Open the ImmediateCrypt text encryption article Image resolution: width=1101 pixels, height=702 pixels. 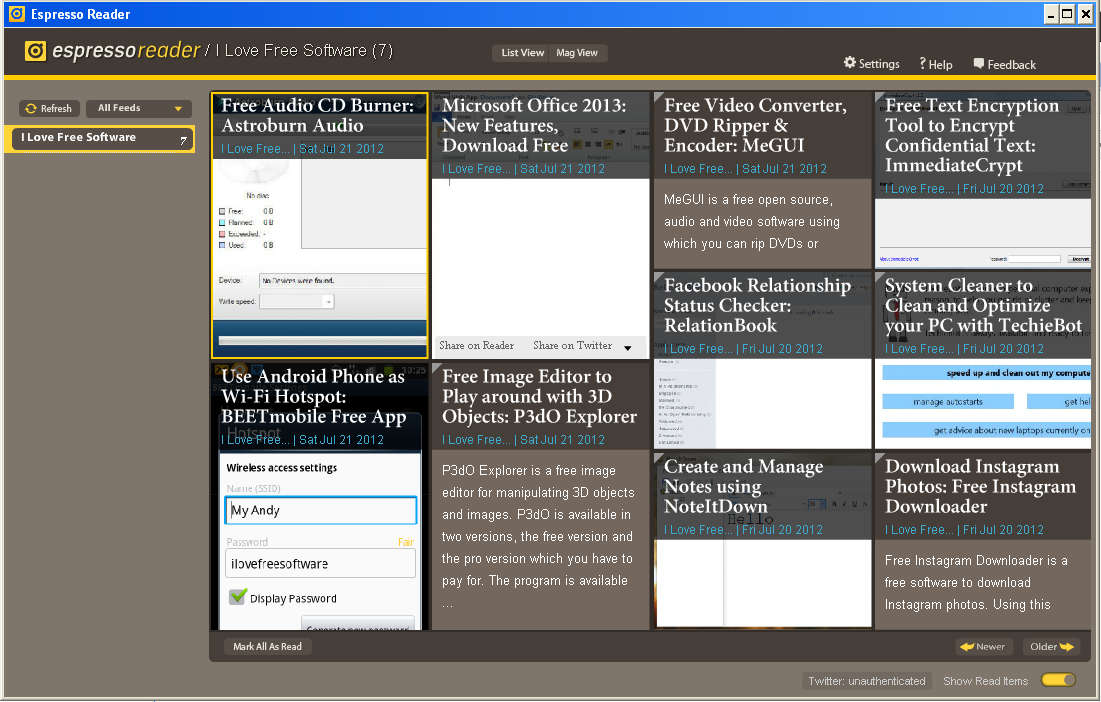click(982, 180)
